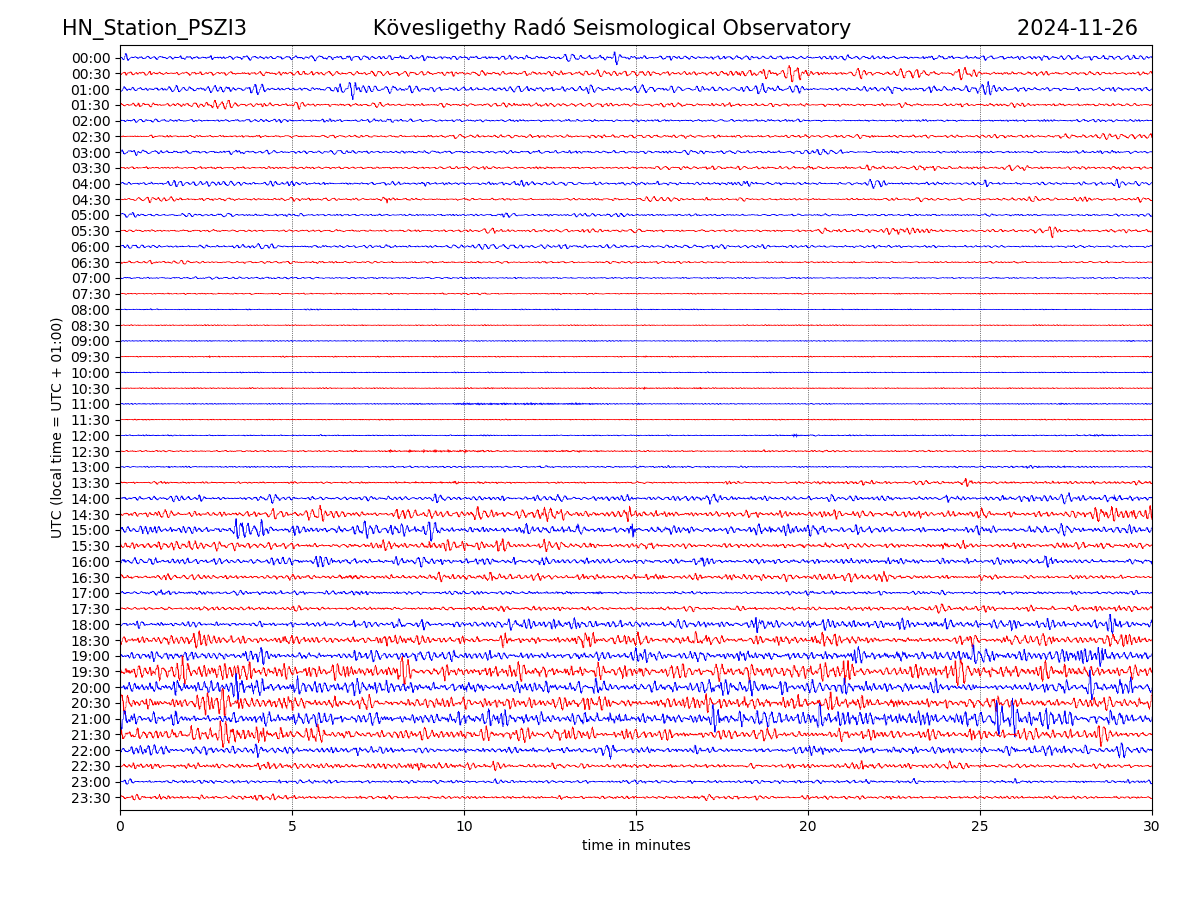Click the 30 tick on minutes axis
The height and width of the screenshot is (900, 1200).
[x=1152, y=826]
